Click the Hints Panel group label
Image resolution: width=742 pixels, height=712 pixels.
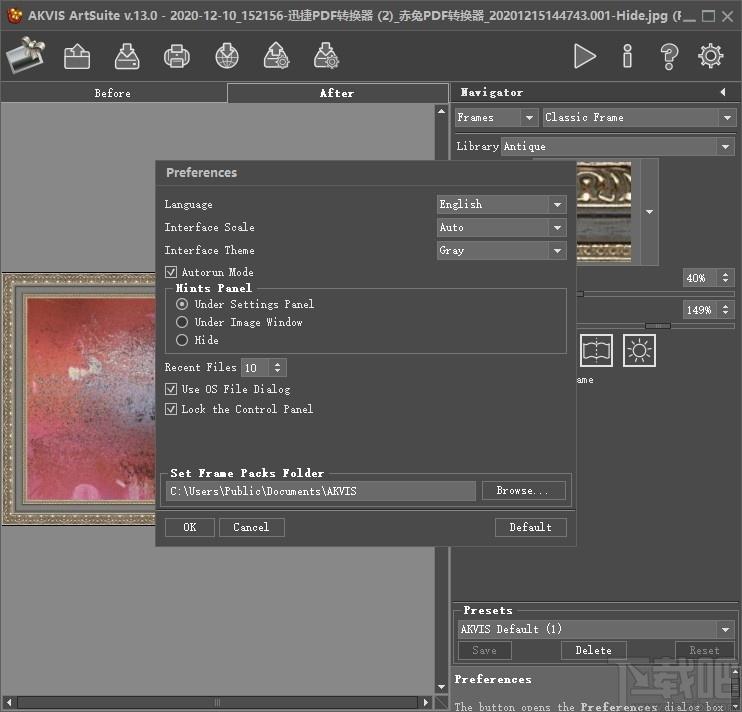(x=213, y=288)
